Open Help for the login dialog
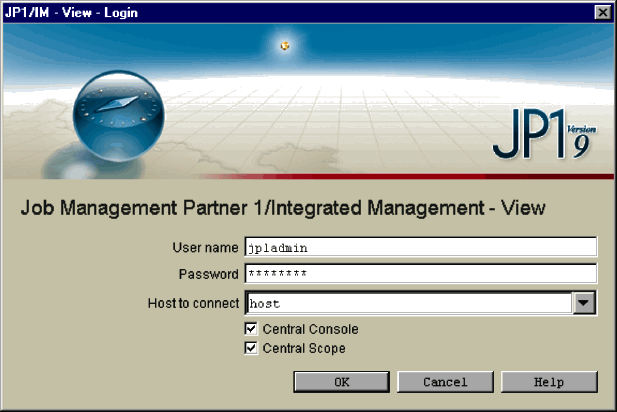The height and width of the screenshot is (412, 617). pyautogui.click(x=549, y=382)
